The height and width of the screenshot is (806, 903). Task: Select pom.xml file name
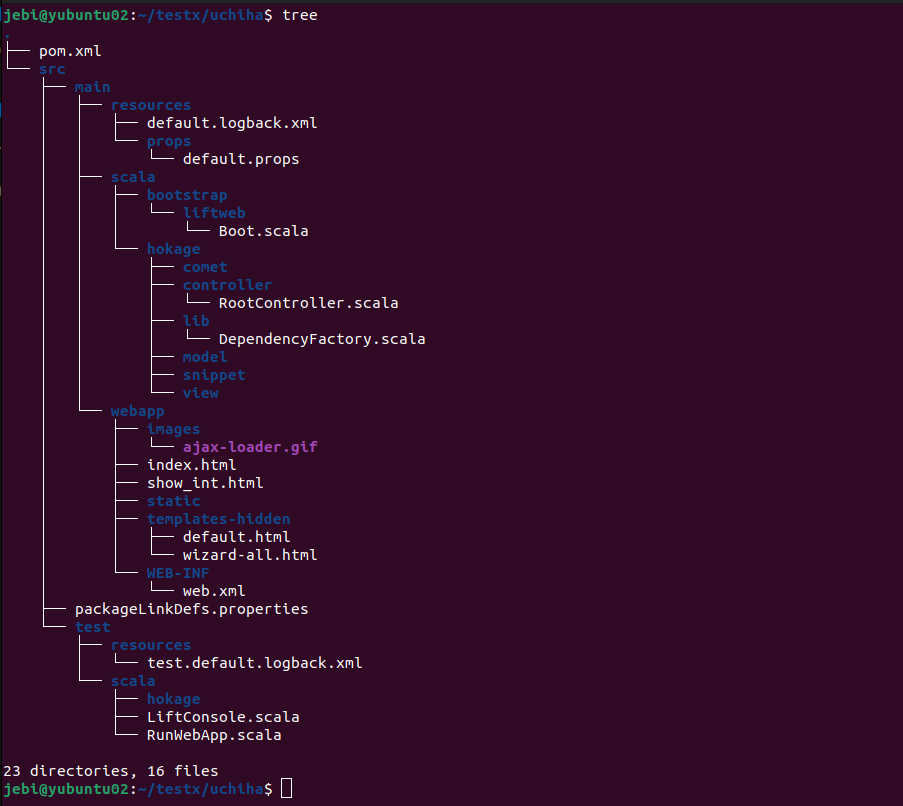(70, 51)
